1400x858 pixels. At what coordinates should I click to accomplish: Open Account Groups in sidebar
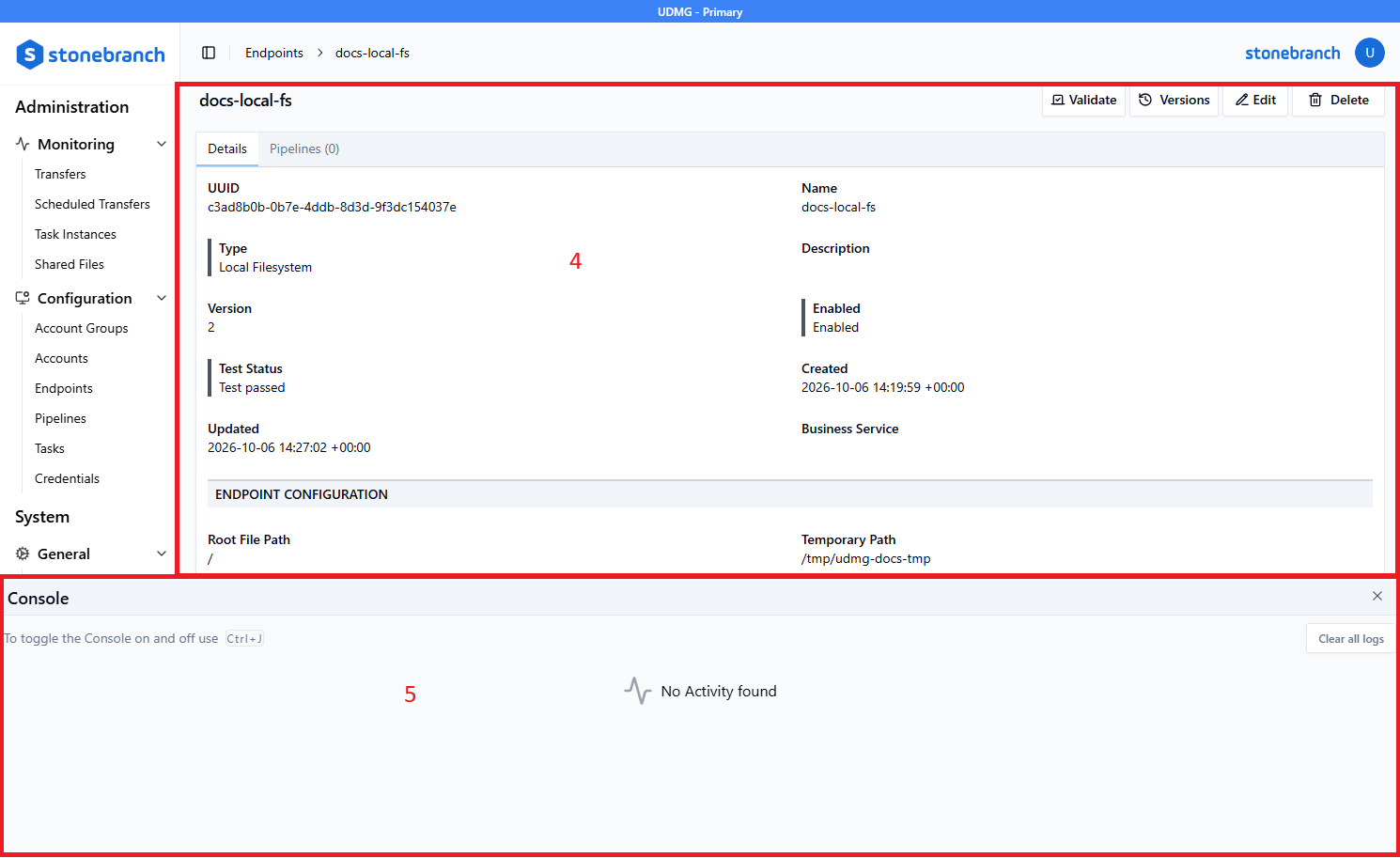82,328
